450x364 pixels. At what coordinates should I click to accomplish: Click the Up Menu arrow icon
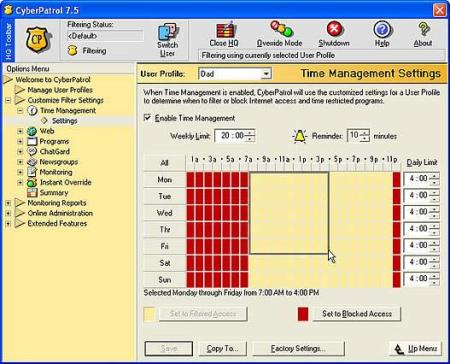pyautogui.click(x=399, y=349)
